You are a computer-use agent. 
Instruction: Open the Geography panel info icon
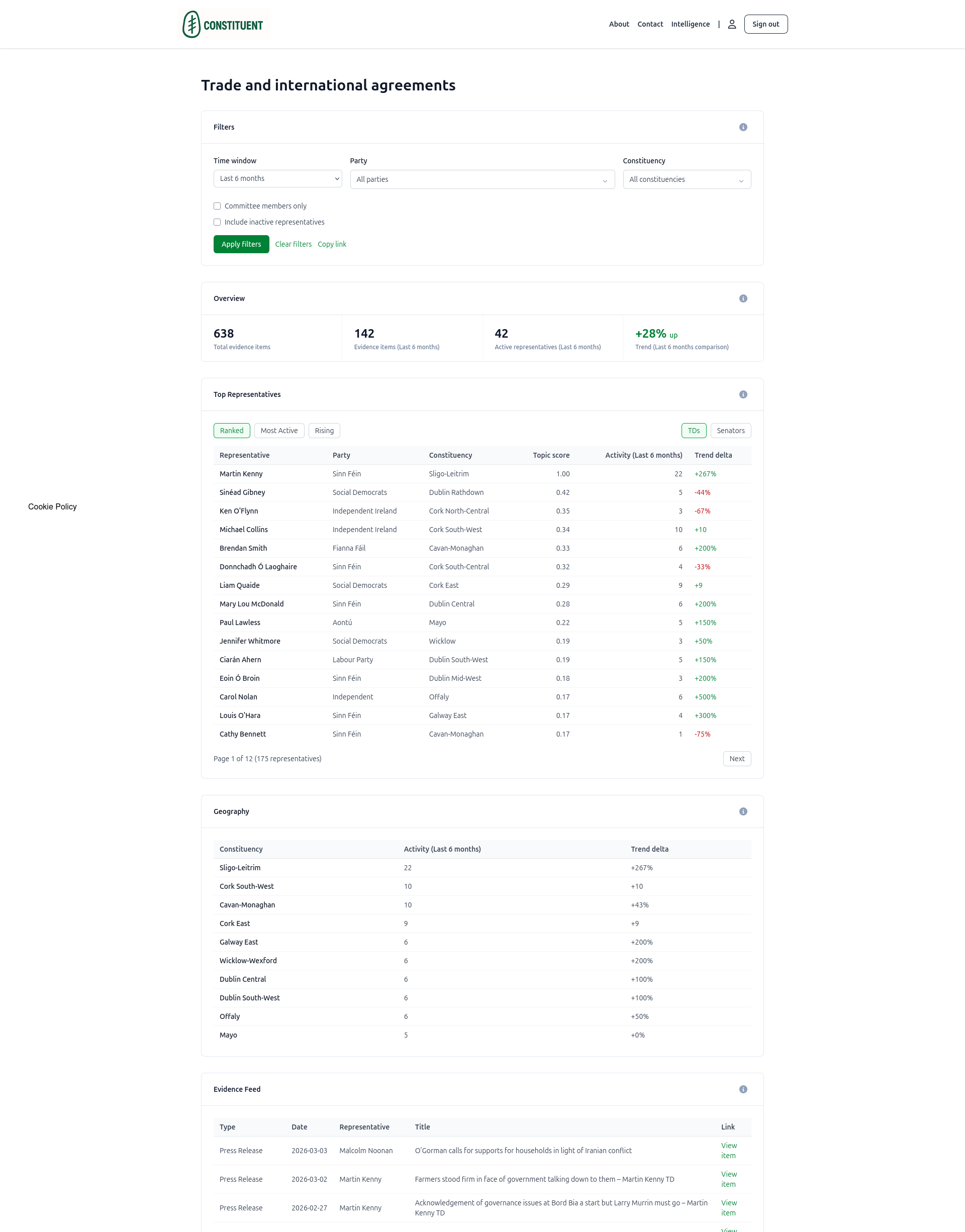click(x=743, y=811)
